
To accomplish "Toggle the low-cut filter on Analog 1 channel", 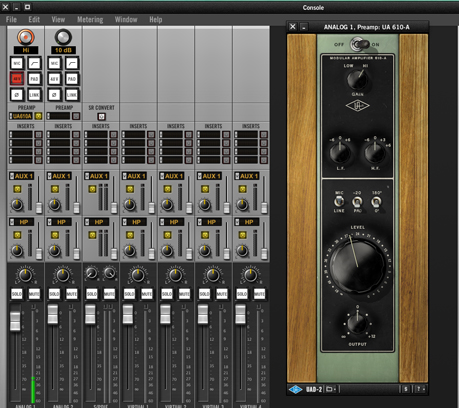I will [34, 63].
